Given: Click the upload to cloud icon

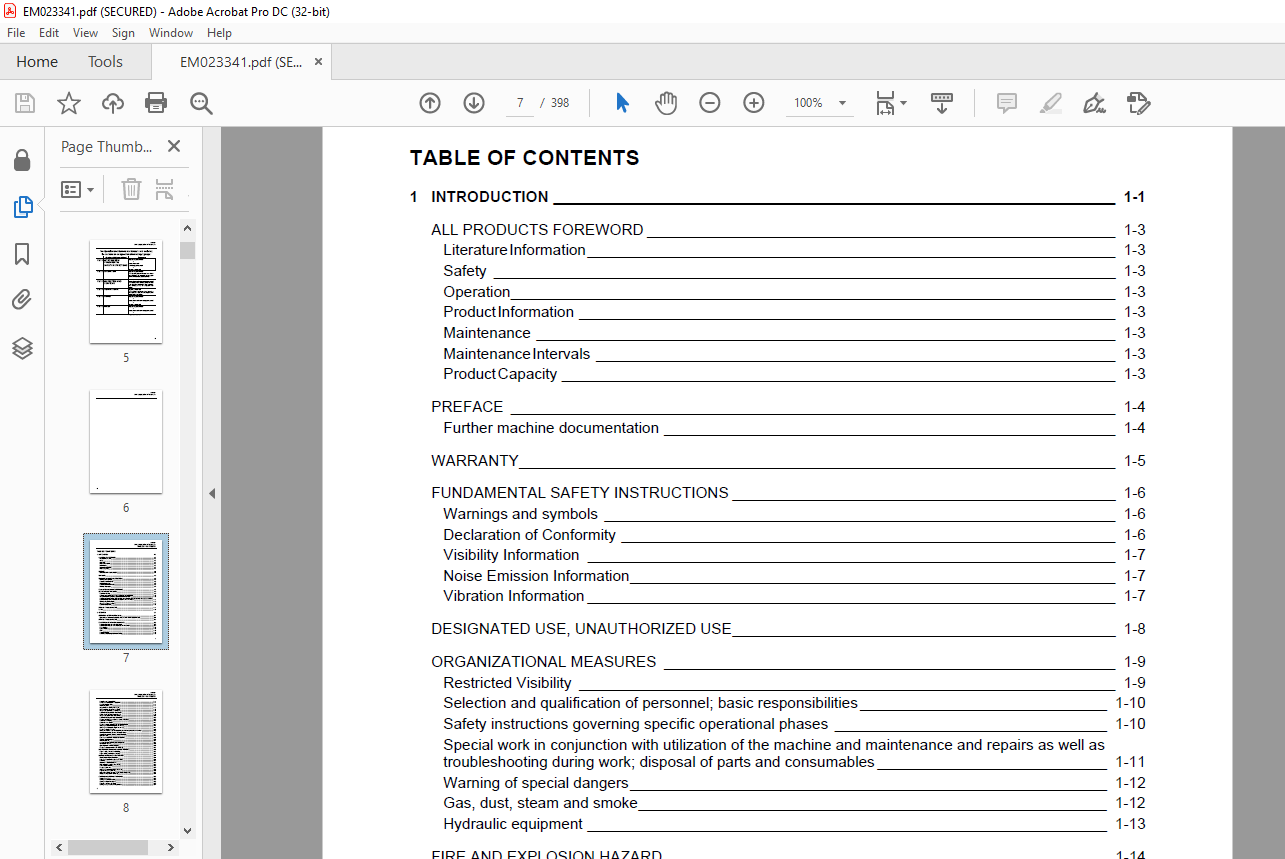Looking at the screenshot, I should point(113,103).
